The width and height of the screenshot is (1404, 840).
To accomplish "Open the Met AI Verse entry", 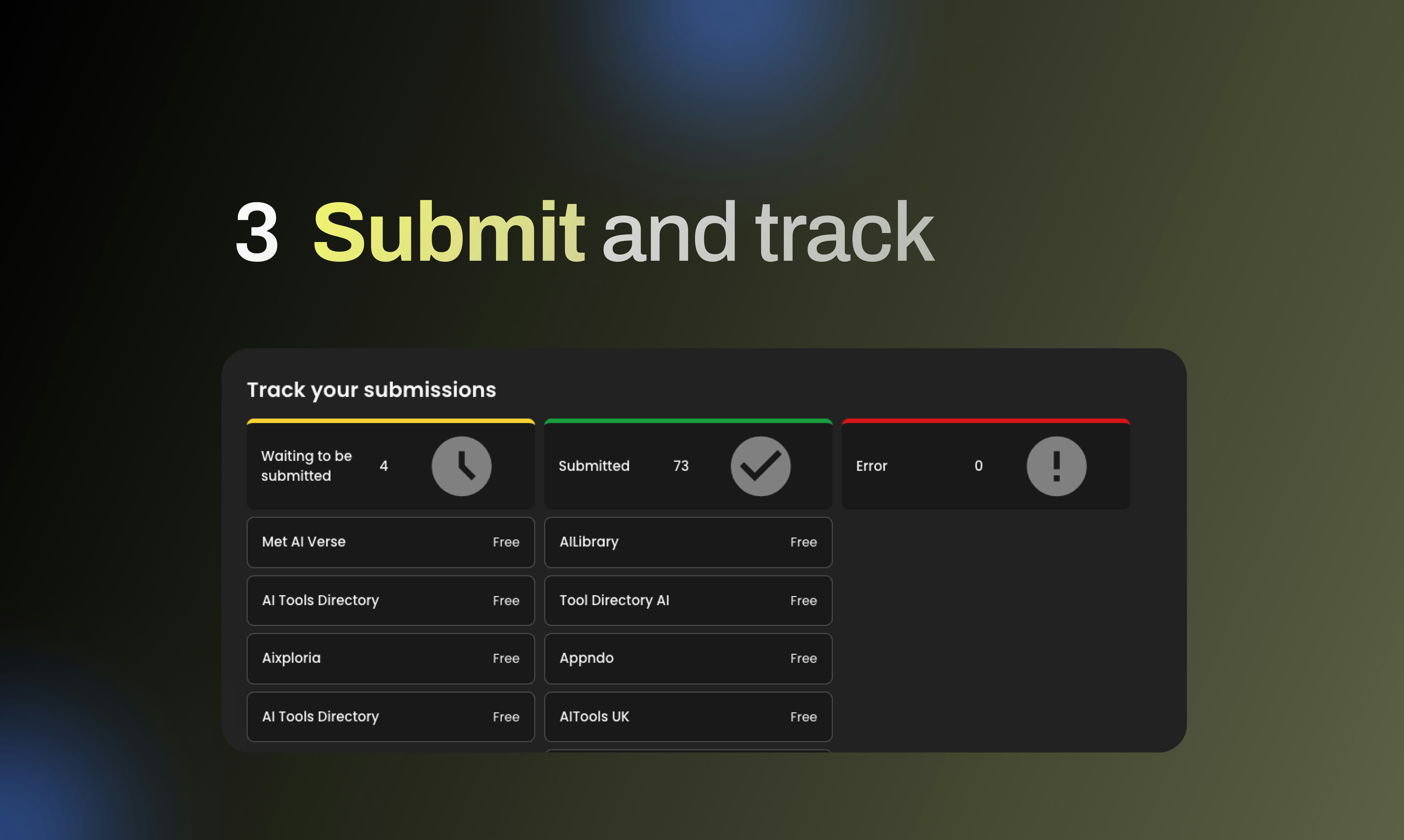I will (x=391, y=542).
